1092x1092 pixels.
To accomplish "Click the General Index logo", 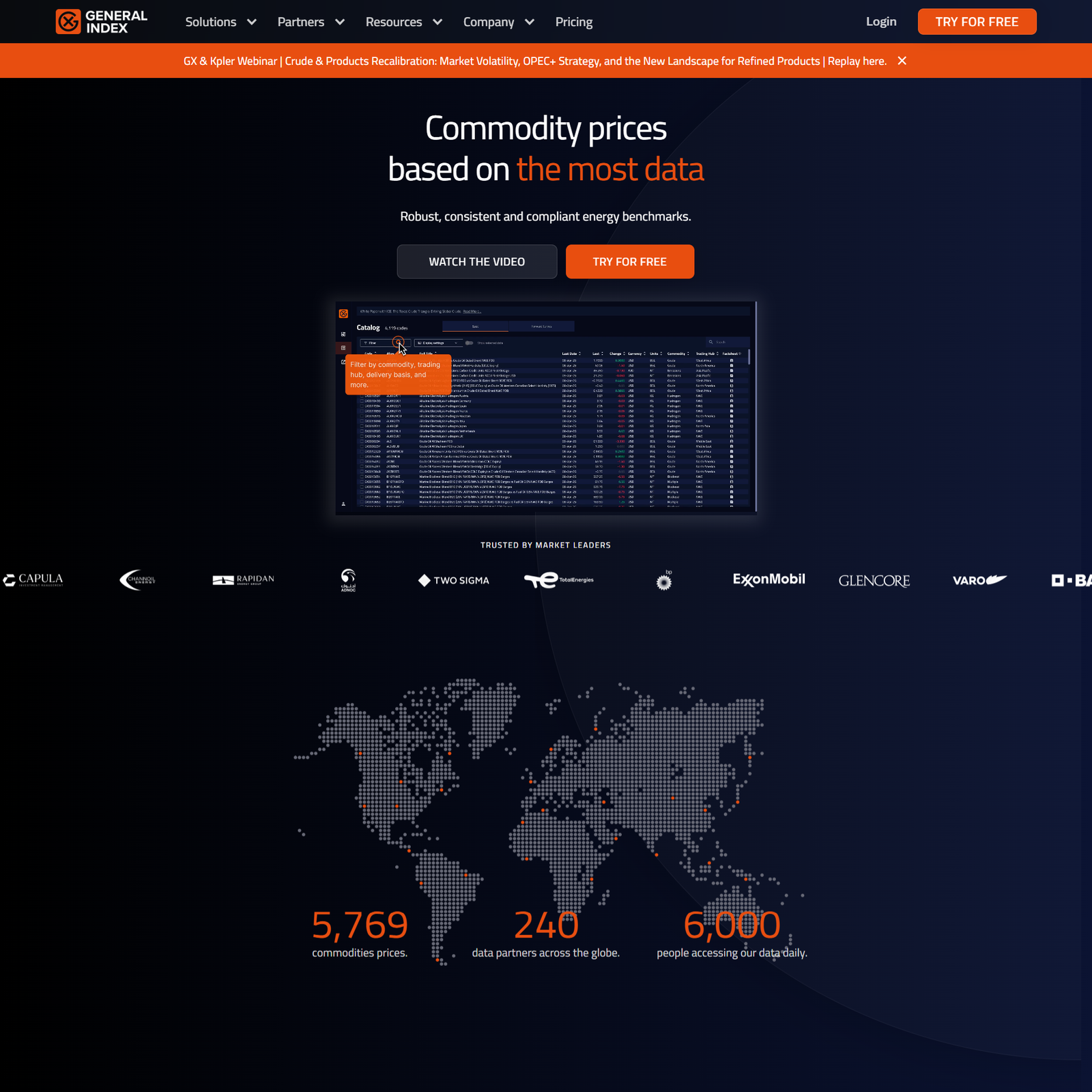I will (x=101, y=22).
